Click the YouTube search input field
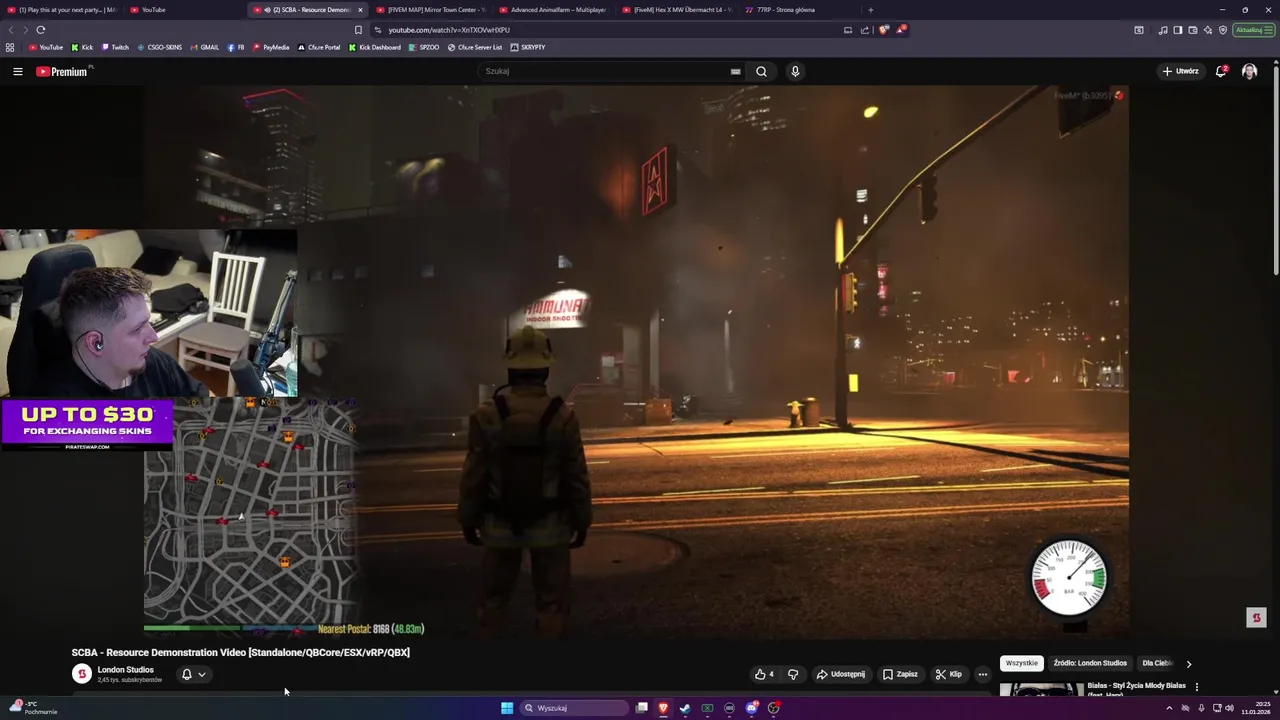Screen dimensions: 1280x720 (x=605, y=71)
